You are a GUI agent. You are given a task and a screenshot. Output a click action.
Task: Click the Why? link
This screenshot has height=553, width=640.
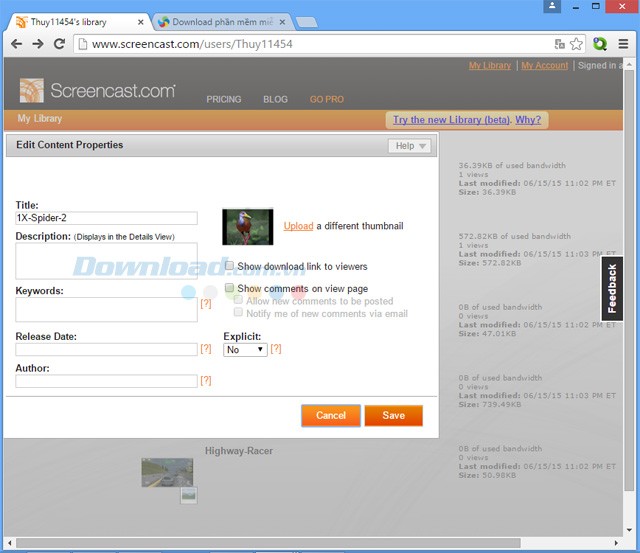[x=528, y=120]
